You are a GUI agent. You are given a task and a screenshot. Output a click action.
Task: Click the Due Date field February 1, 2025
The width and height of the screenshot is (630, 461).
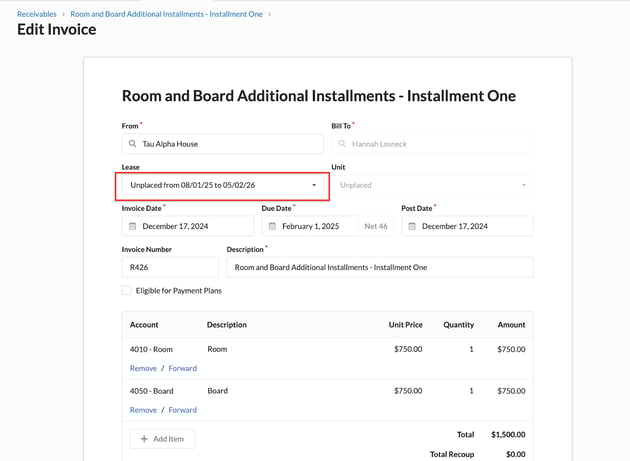click(x=310, y=227)
